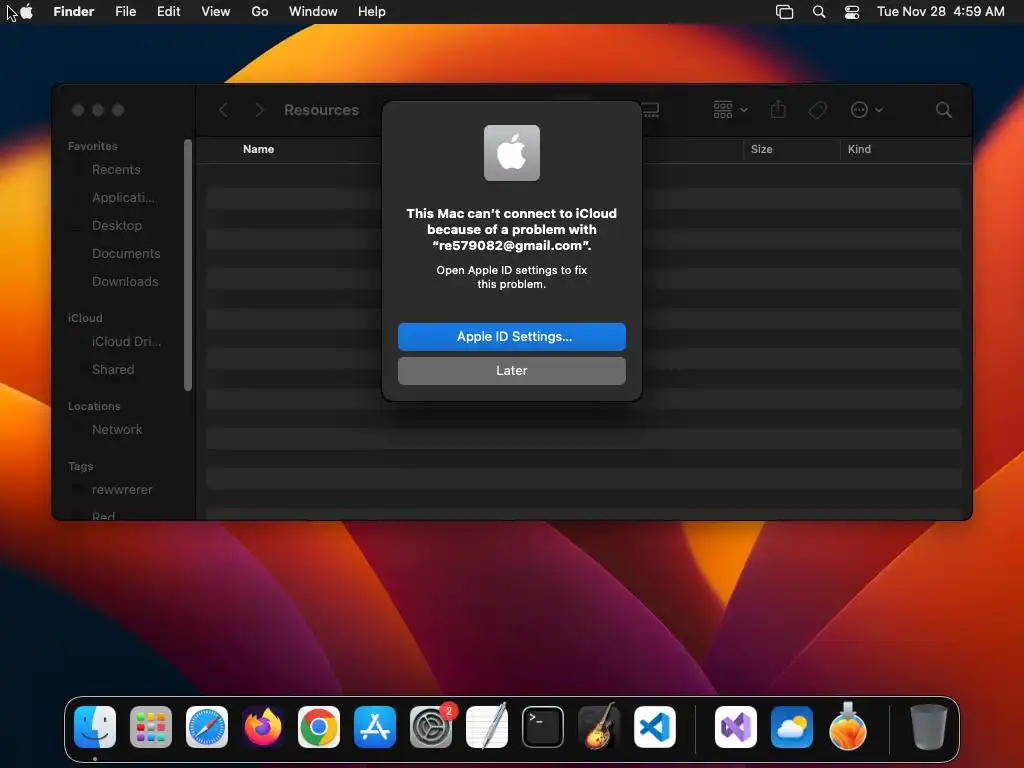This screenshot has width=1024, height=768.
Task: Open the Window menu
Action: (x=313, y=12)
